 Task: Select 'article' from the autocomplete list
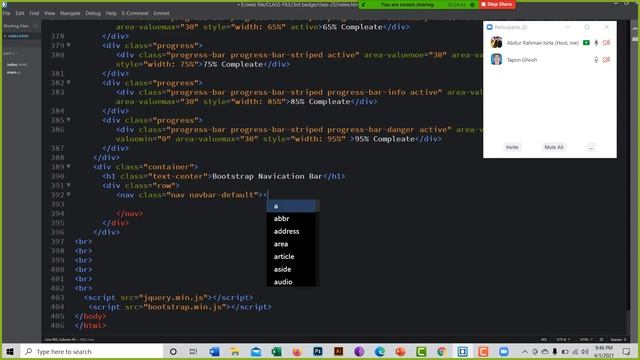[x=291, y=257]
